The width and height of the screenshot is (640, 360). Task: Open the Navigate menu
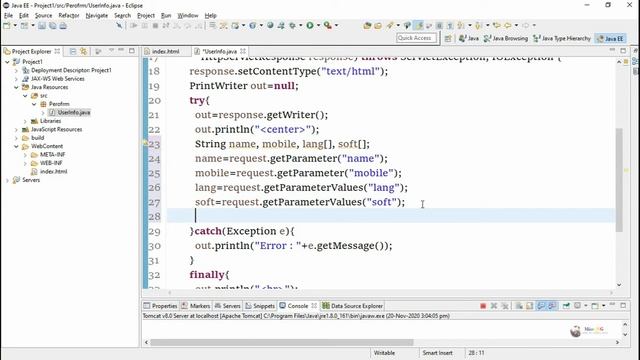tap(97, 16)
